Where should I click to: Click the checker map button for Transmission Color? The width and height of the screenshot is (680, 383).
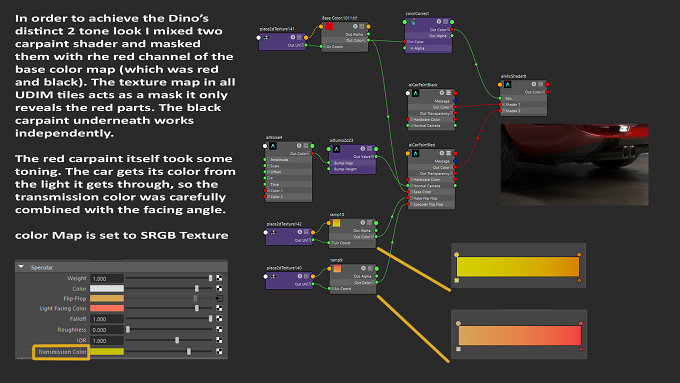click(x=219, y=351)
